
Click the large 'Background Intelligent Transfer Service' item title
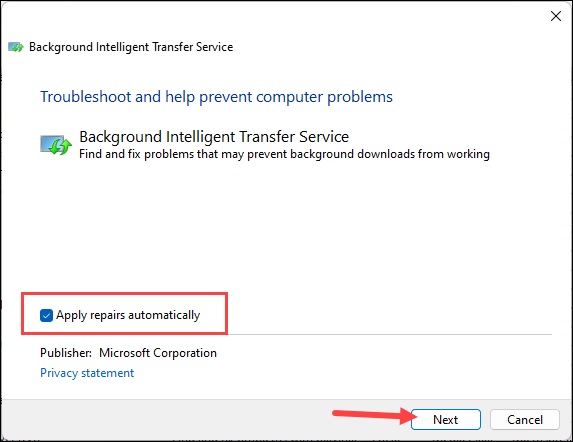tap(214, 137)
